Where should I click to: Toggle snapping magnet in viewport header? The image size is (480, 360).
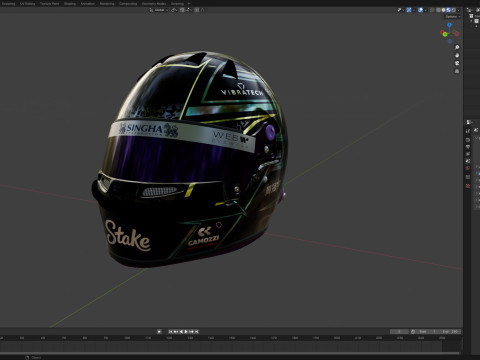pyautogui.click(x=182, y=10)
